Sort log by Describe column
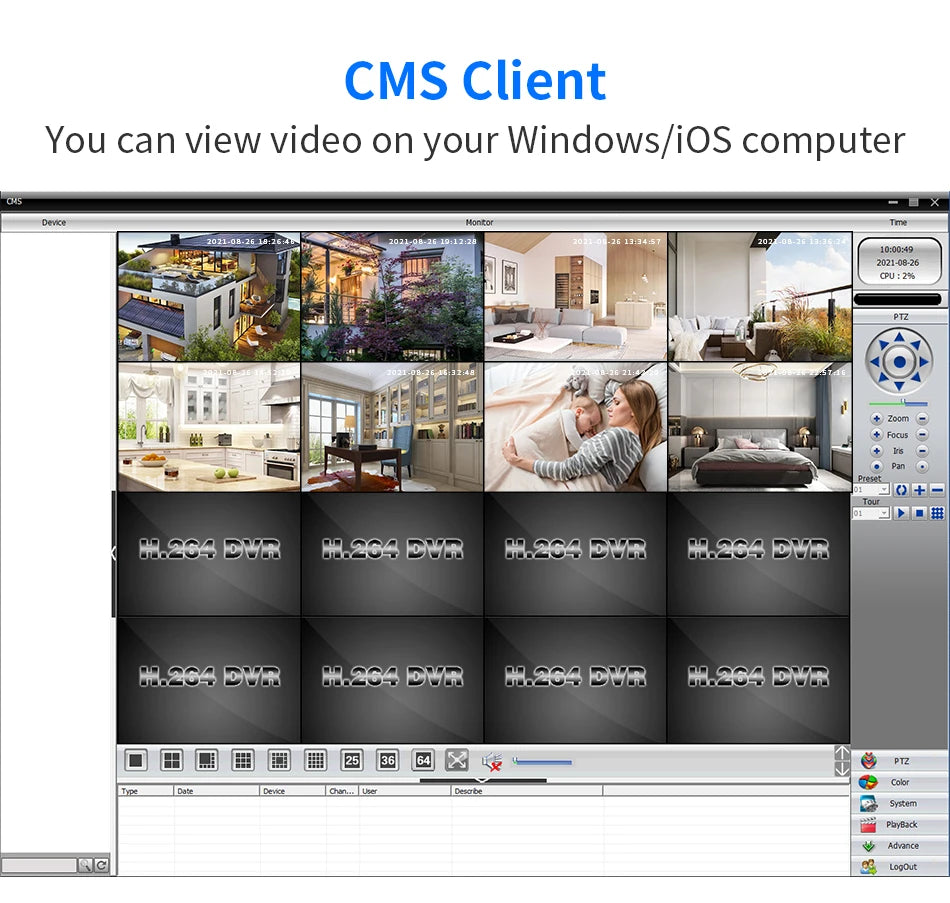Viewport: 950px width, 903px height. (x=527, y=791)
